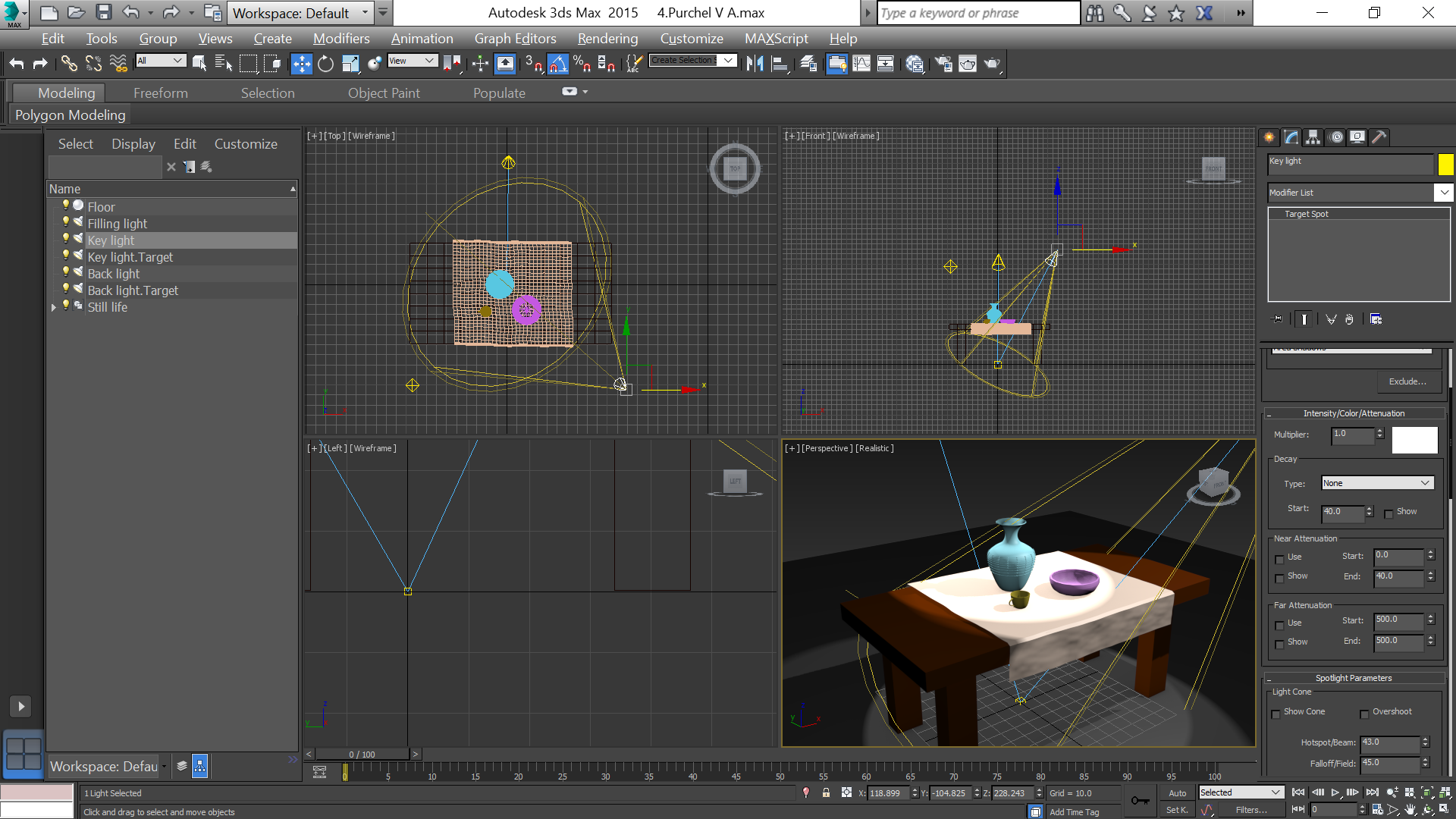Click the Pin Stack icon
This screenshot has width=1456, height=819.
[1278, 319]
